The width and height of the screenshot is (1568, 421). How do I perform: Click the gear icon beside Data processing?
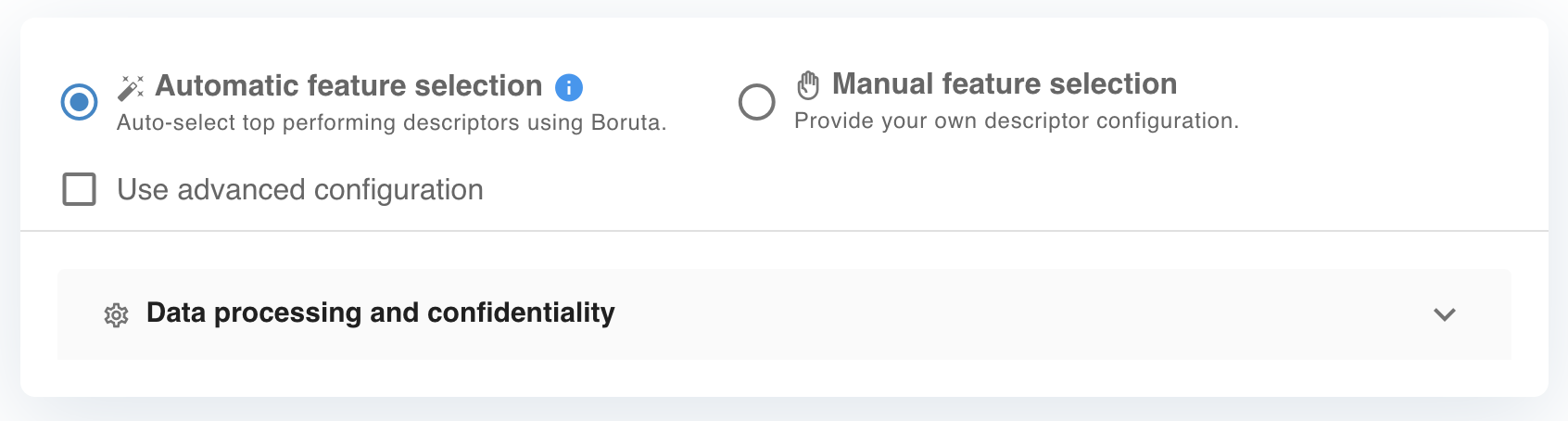coord(116,315)
